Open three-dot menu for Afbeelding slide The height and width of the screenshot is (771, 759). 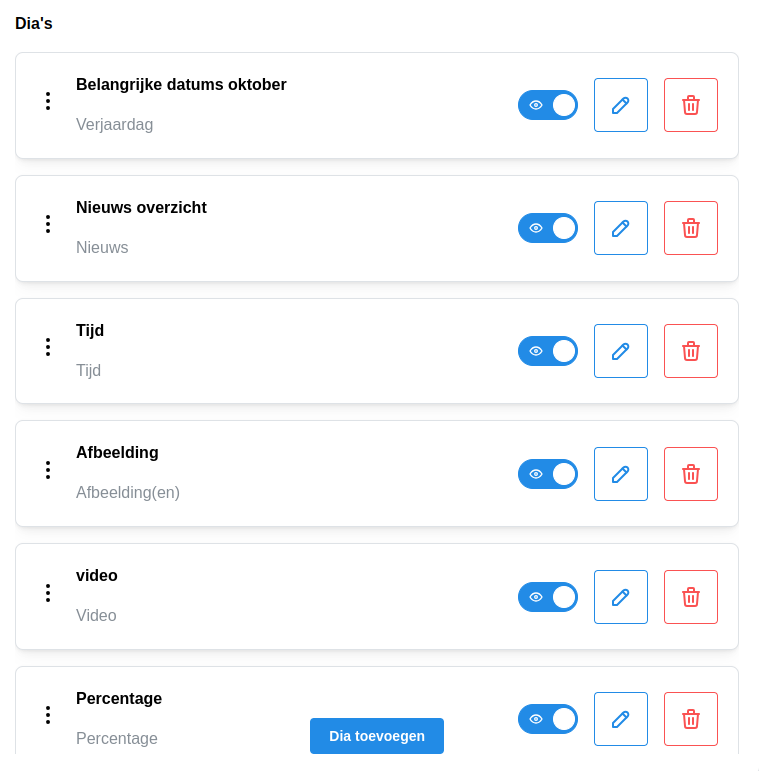coord(47,470)
